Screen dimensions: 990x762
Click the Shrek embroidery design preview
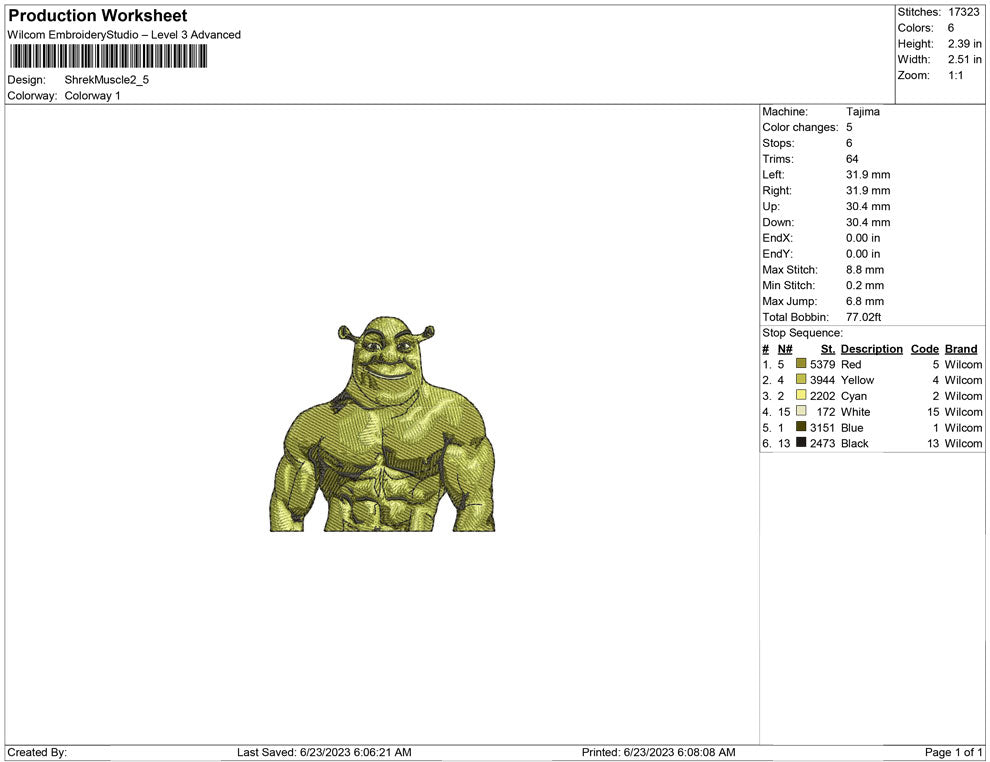[383, 424]
